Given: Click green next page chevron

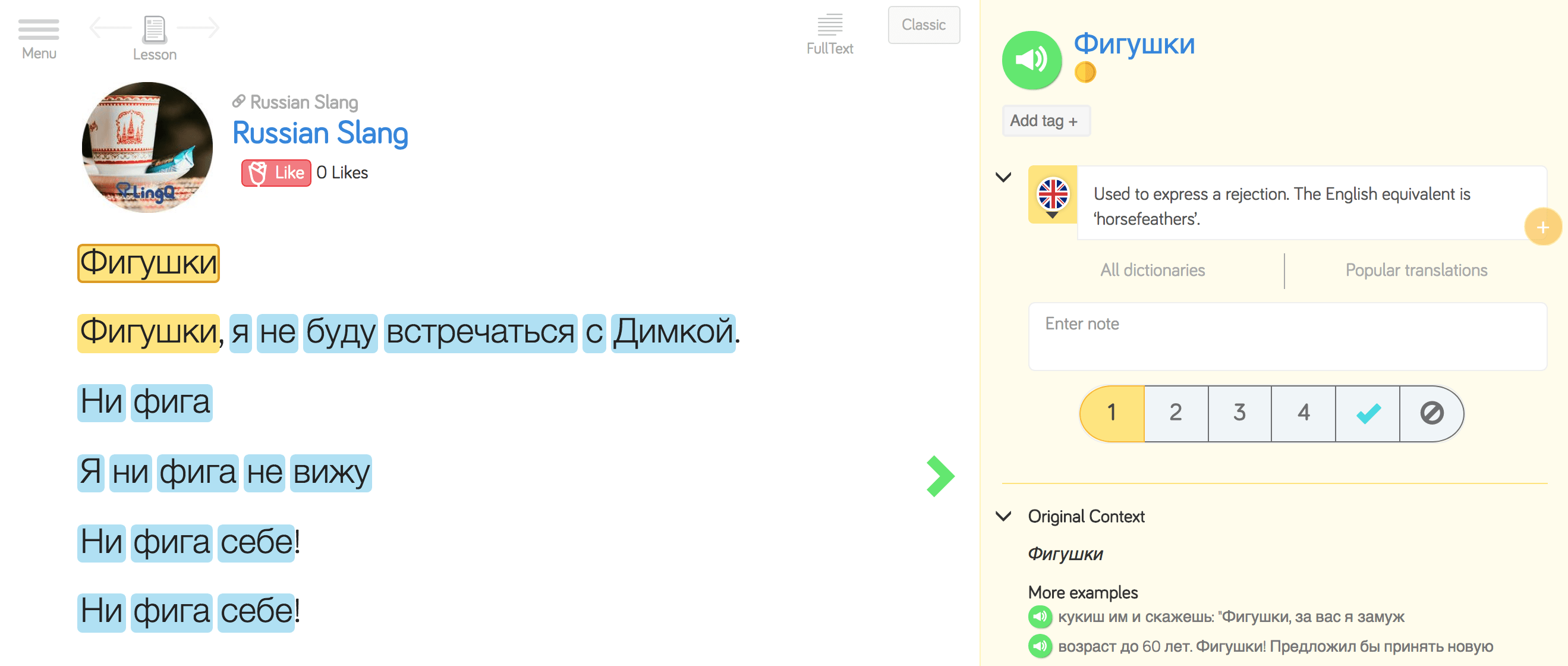Looking at the screenshot, I should [x=940, y=476].
